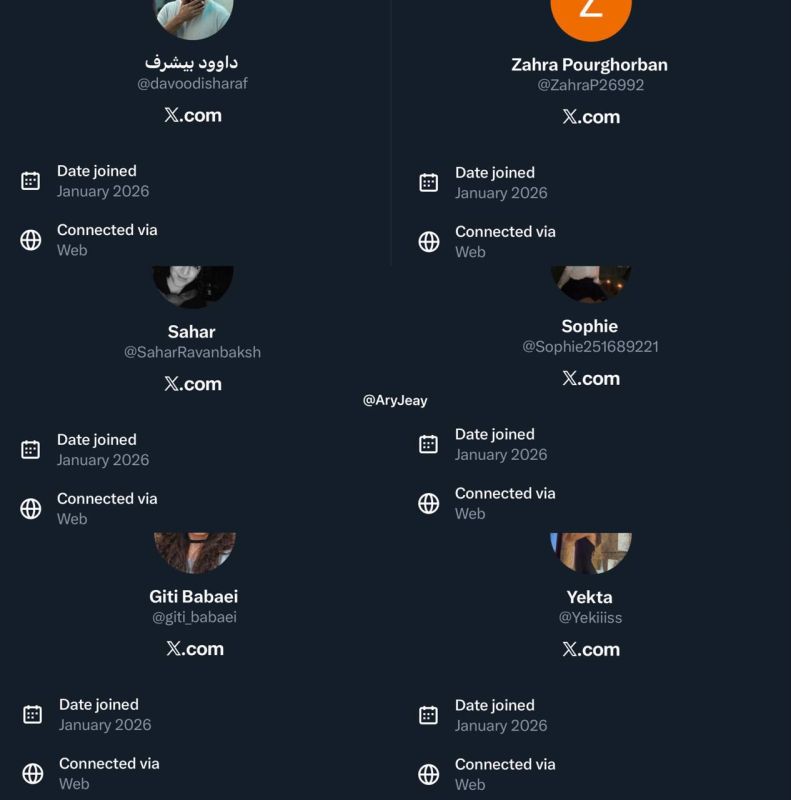Click calendar icon under Zahra Pourghorban
Viewport: 791px width, 800px height.
click(x=429, y=183)
